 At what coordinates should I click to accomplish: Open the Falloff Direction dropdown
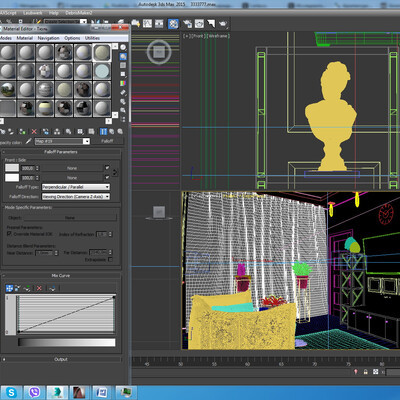(76, 197)
